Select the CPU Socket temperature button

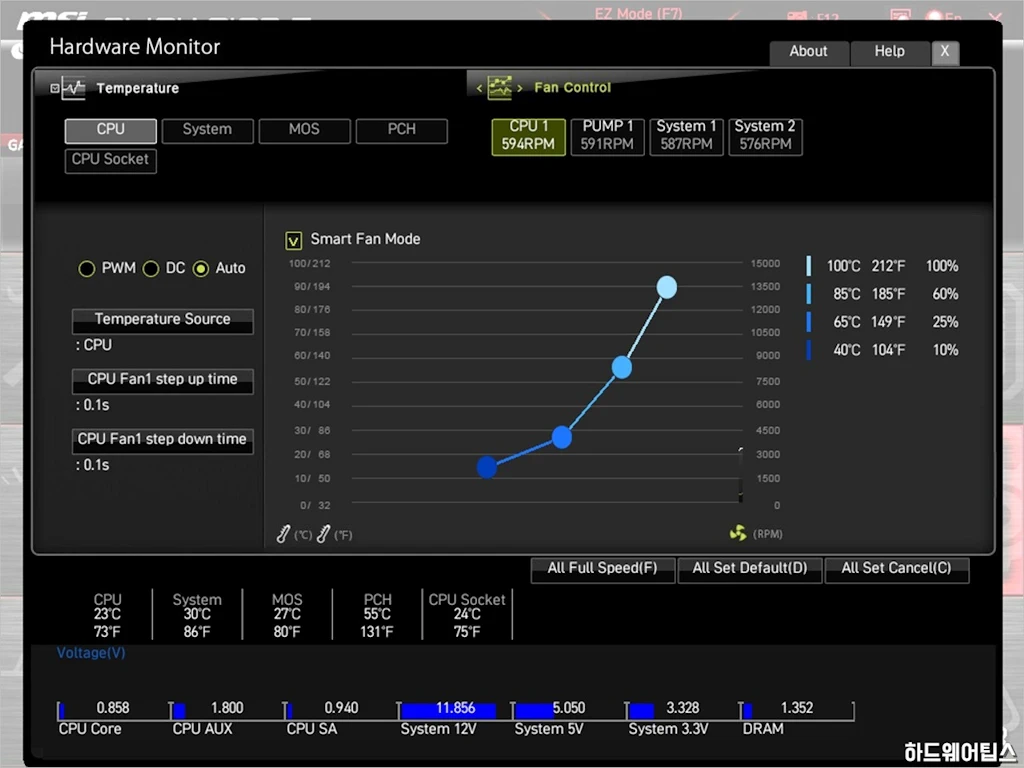110,161
